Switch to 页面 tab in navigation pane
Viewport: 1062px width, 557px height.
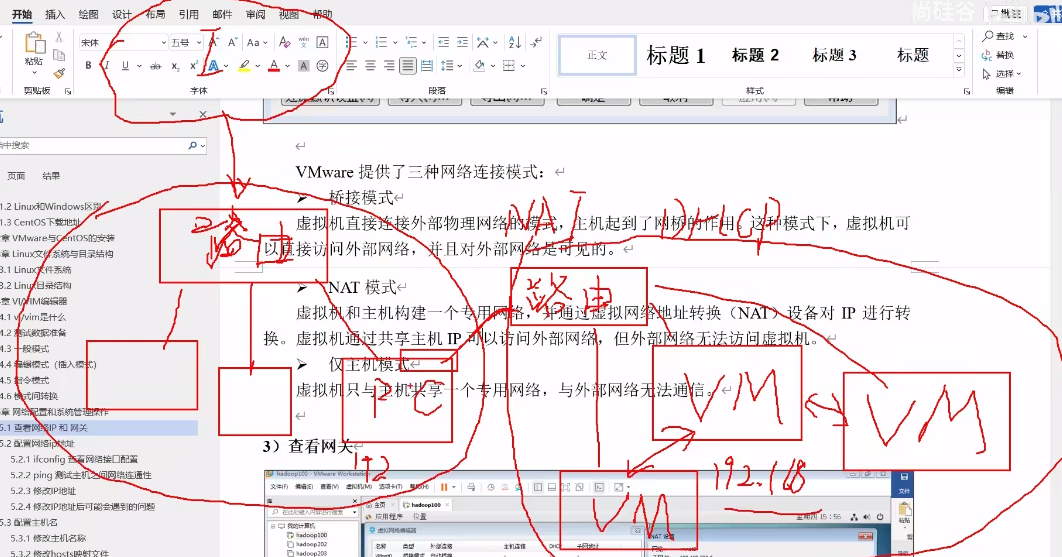pyautogui.click(x=16, y=176)
